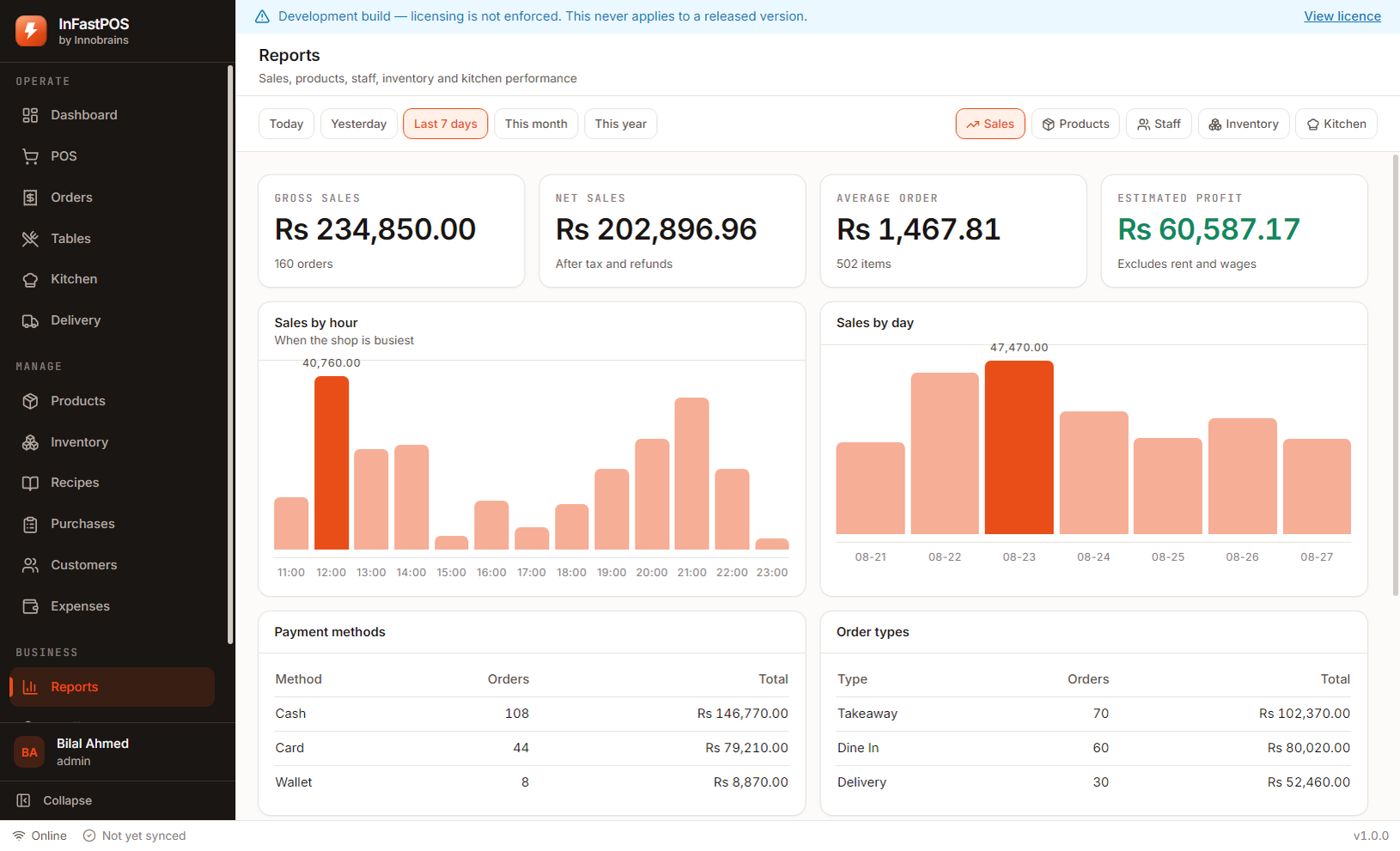Click the Estimated Profit Rs 60,587.17 value
The height and width of the screenshot is (851, 1400).
coord(1208,229)
